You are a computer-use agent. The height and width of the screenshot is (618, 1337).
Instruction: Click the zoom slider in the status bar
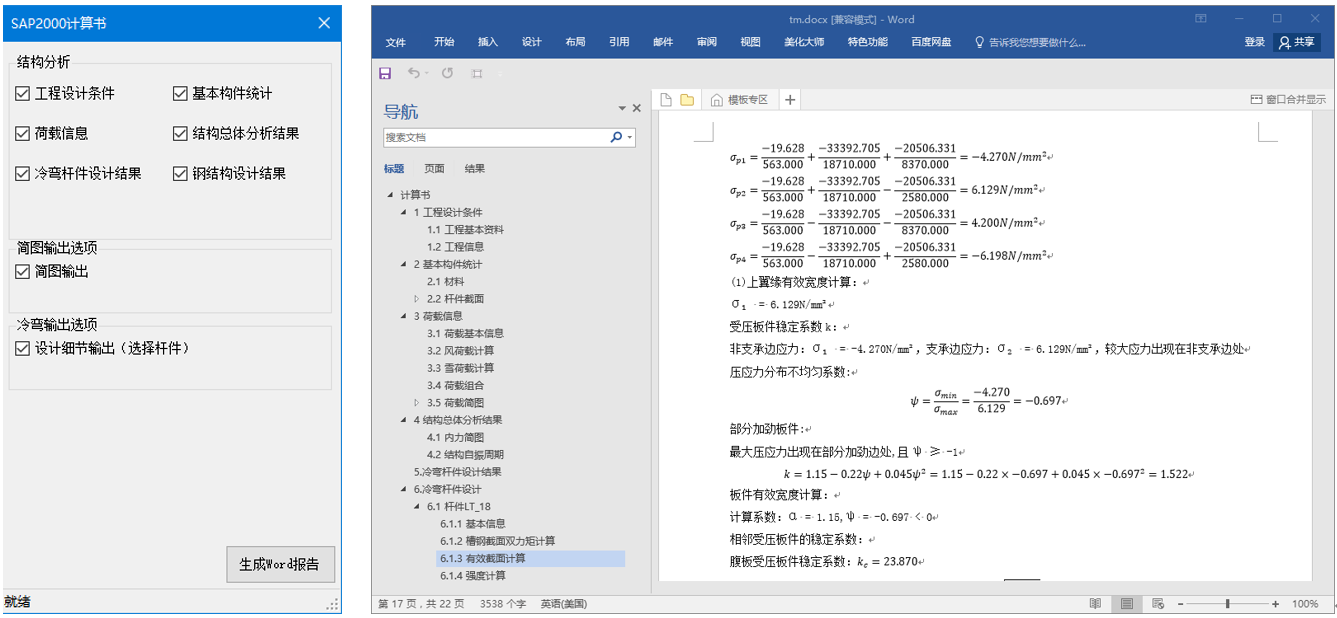pos(1227,604)
